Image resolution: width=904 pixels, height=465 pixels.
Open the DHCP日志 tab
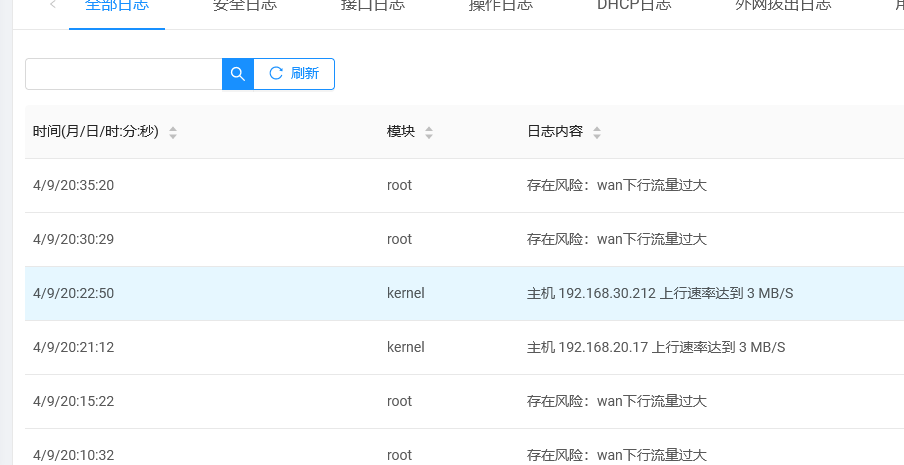(x=634, y=6)
